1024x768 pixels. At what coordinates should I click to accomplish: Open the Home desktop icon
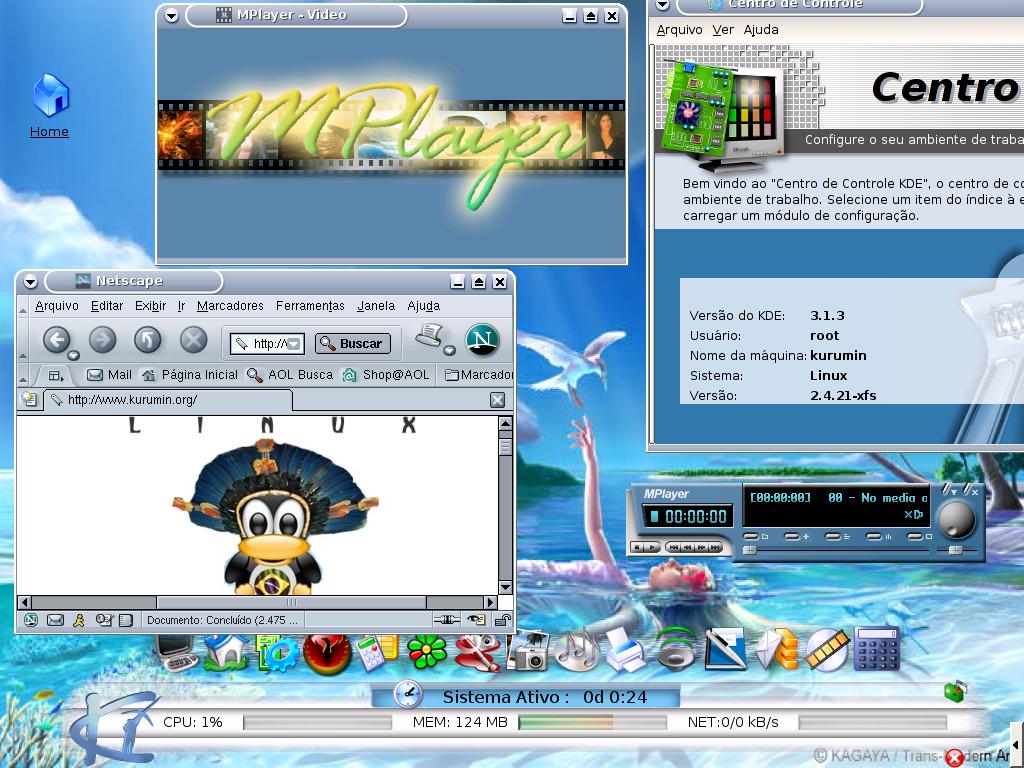pos(50,106)
